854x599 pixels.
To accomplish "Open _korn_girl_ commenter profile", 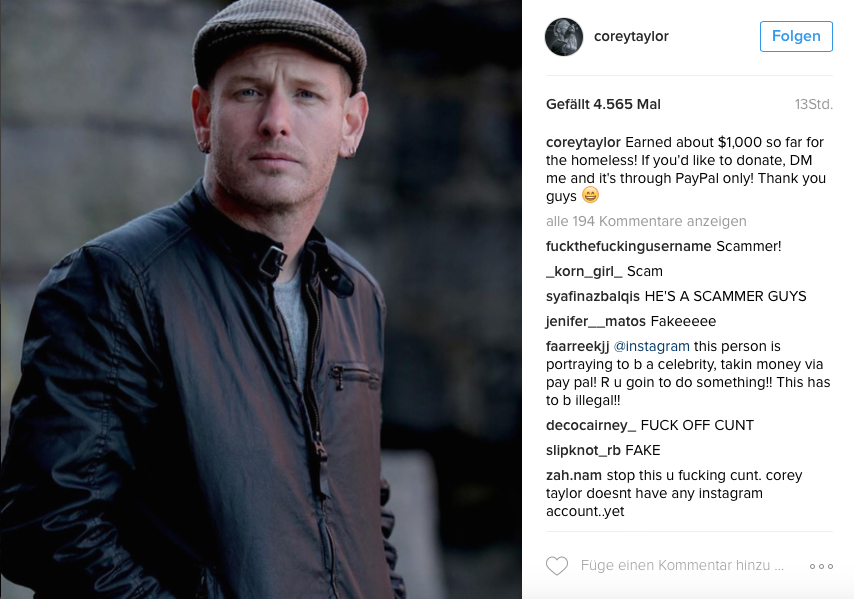I will tap(584, 271).
